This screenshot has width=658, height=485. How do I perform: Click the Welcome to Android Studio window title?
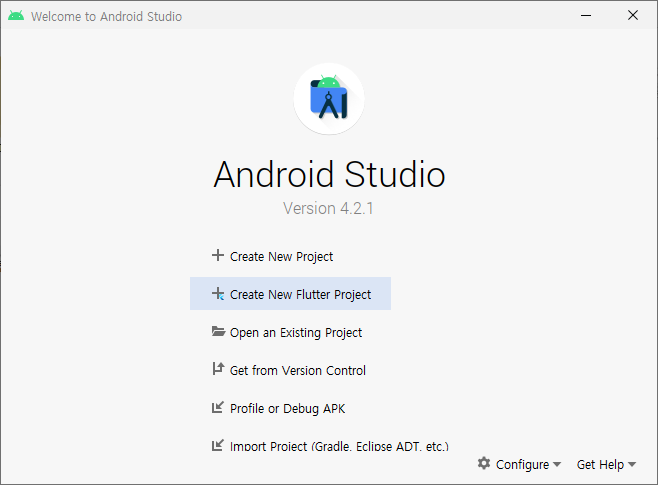[106, 16]
